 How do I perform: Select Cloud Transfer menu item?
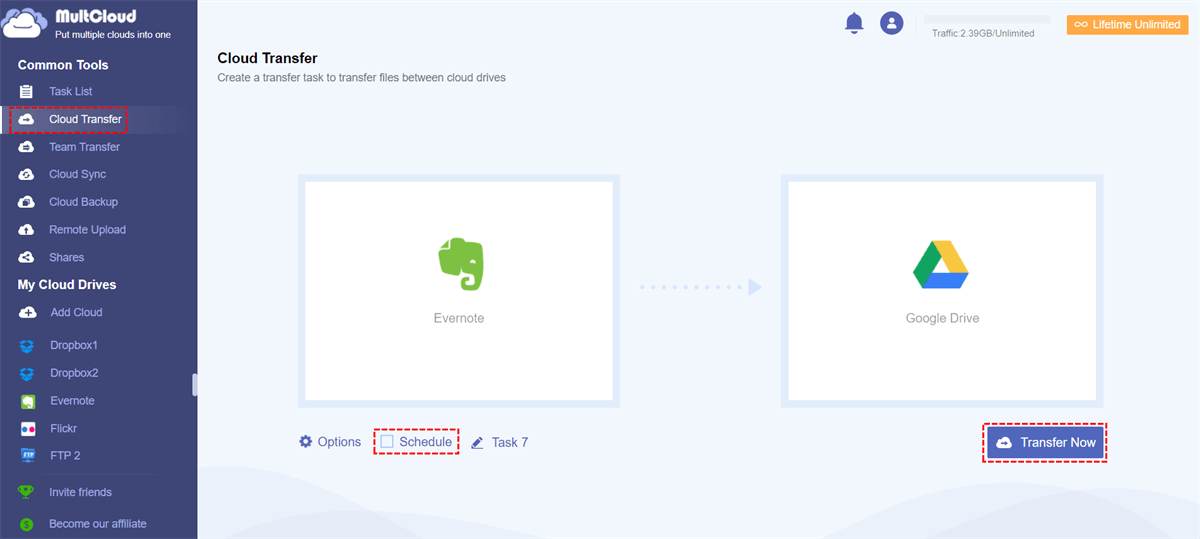(x=85, y=119)
